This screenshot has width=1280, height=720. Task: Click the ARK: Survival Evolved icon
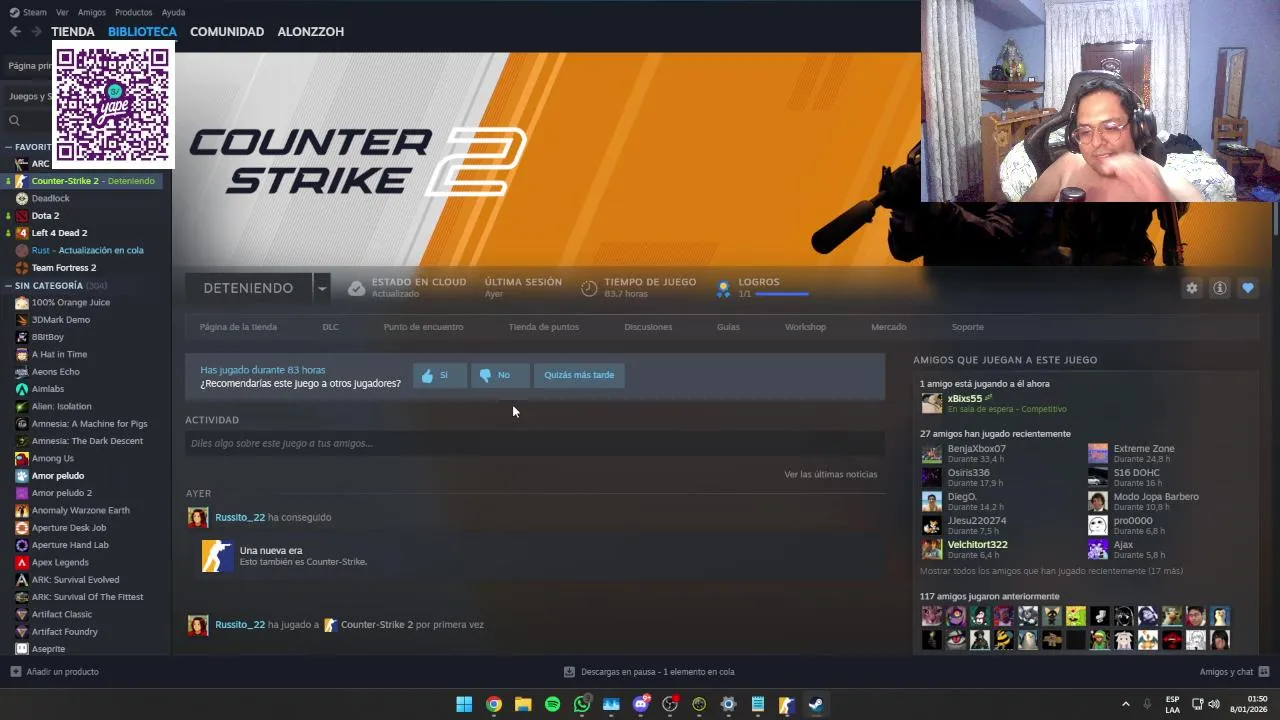(22, 580)
